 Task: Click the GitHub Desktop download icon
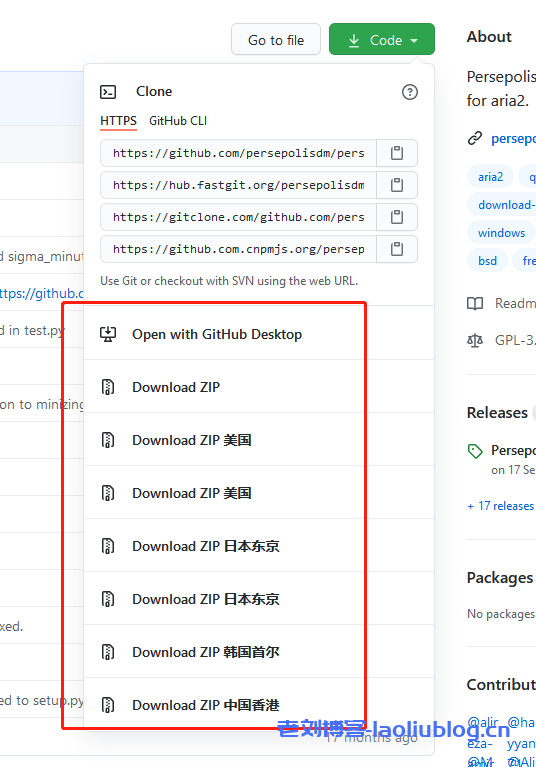(x=108, y=334)
